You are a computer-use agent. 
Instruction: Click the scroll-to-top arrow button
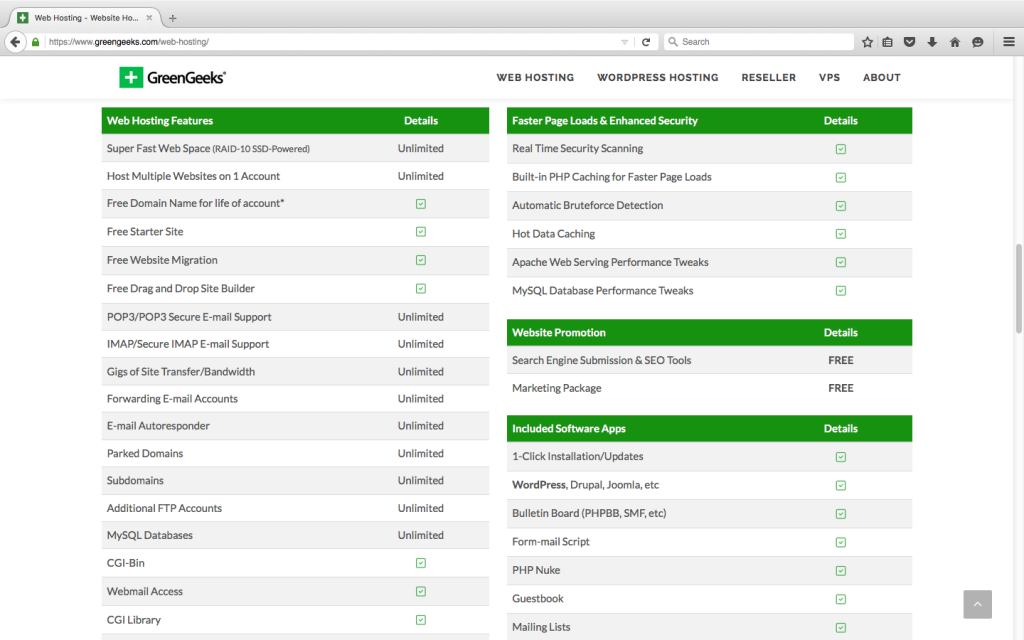tap(977, 604)
